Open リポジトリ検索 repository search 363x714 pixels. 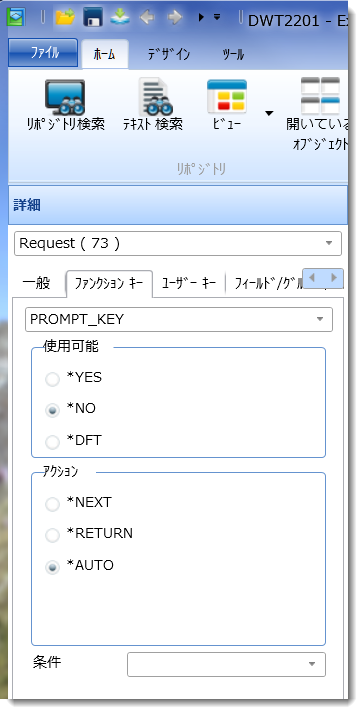tap(65, 105)
